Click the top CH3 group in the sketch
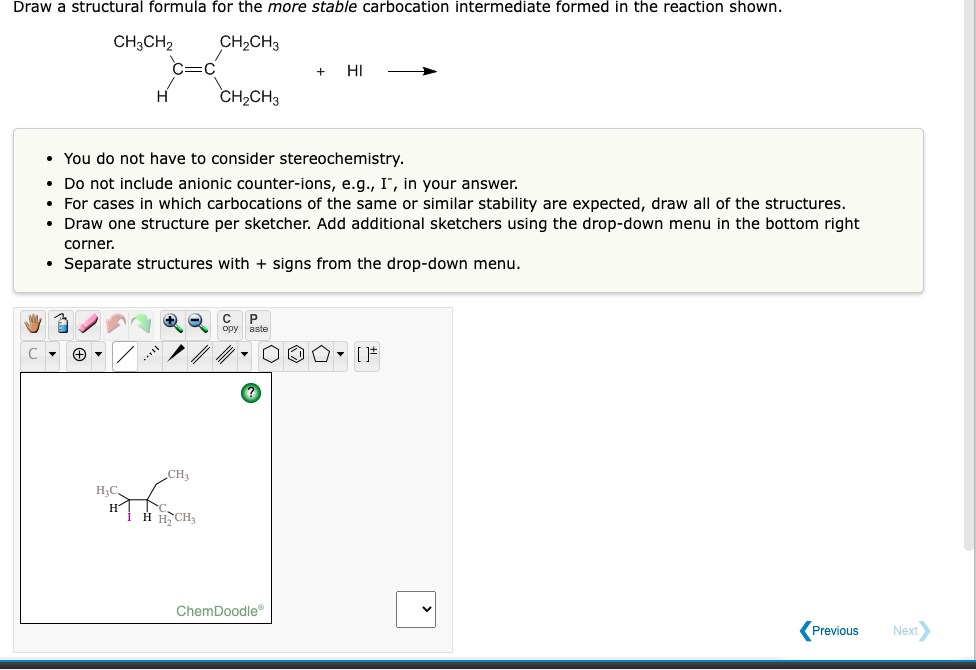 click(x=178, y=474)
